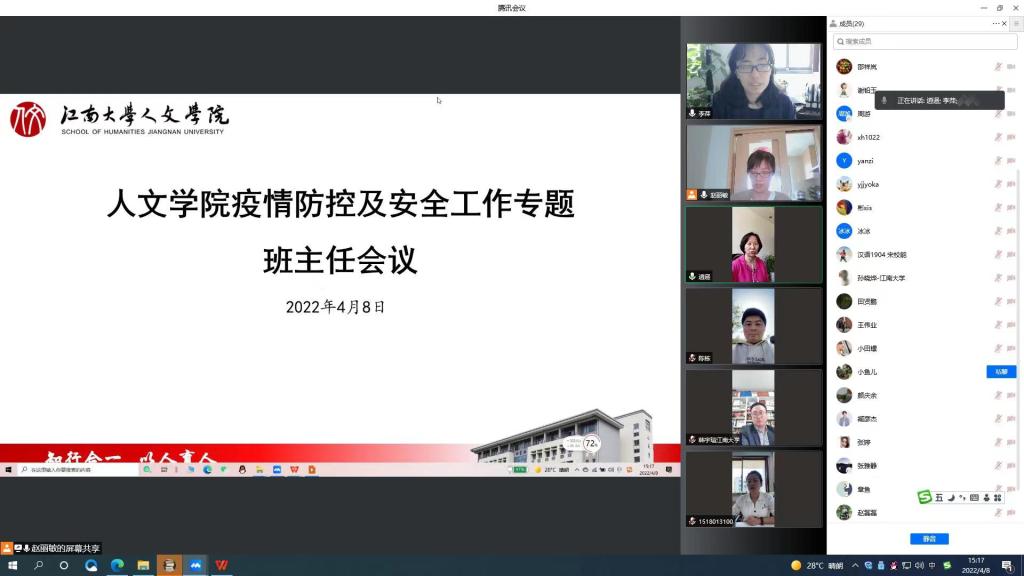The image size is (1024, 576).
Task: Open WPS Office from the taskbar
Action: pos(221,565)
